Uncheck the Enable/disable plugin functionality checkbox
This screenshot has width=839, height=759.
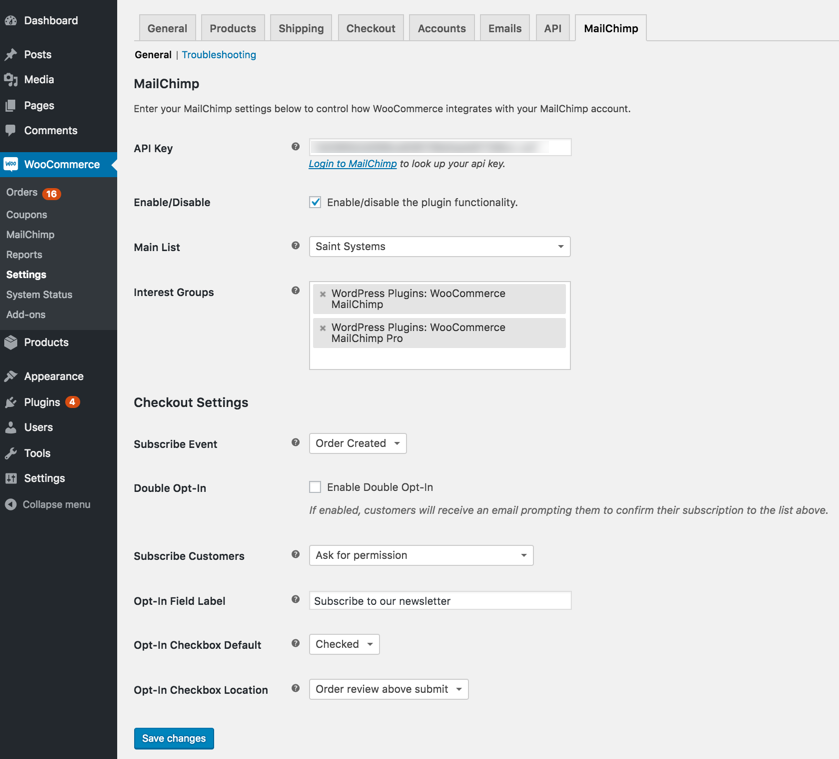pyautogui.click(x=315, y=202)
